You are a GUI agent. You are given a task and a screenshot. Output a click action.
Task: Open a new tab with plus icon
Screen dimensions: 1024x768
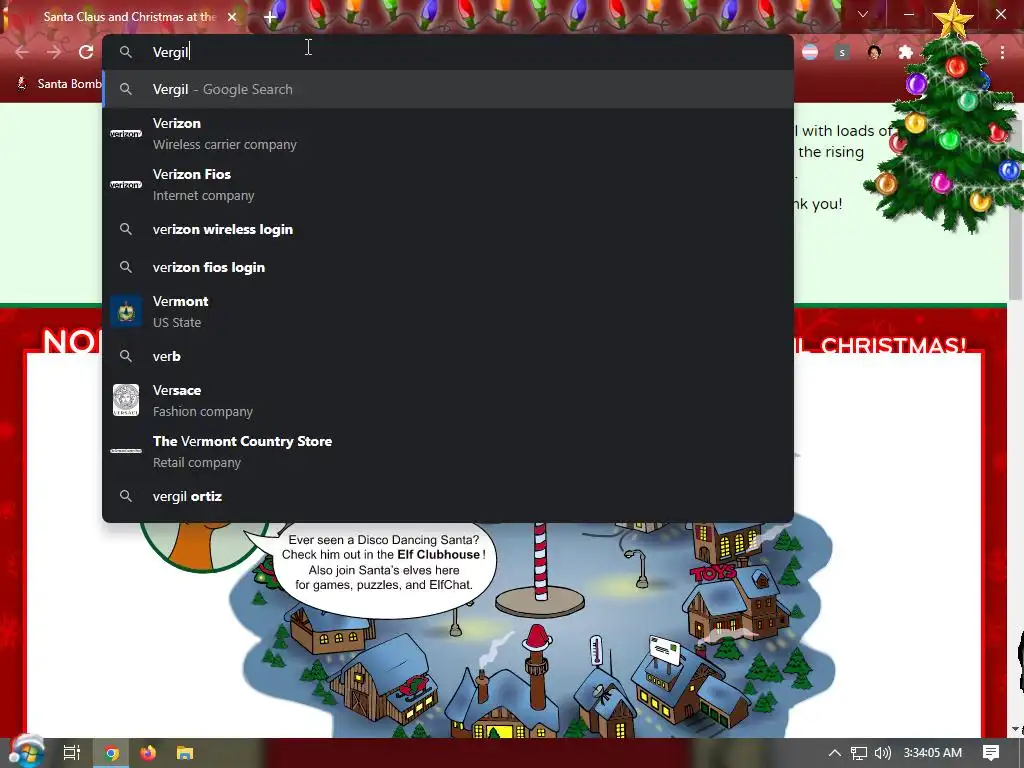tap(270, 17)
